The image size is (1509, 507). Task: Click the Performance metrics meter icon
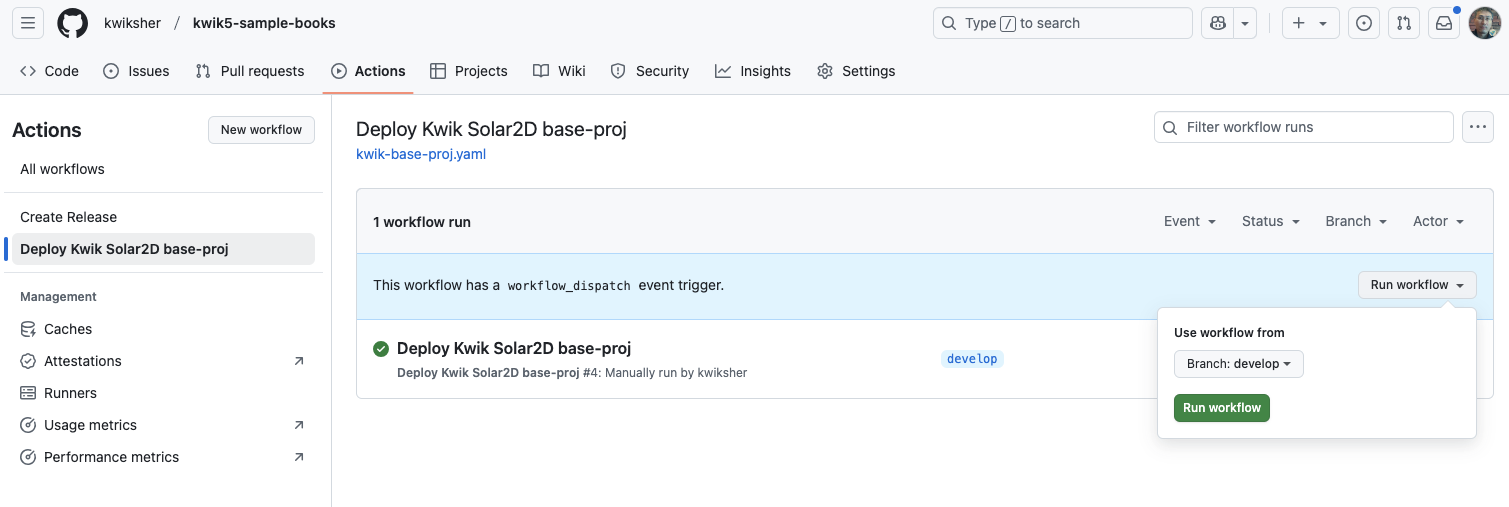click(x=28, y=457)
